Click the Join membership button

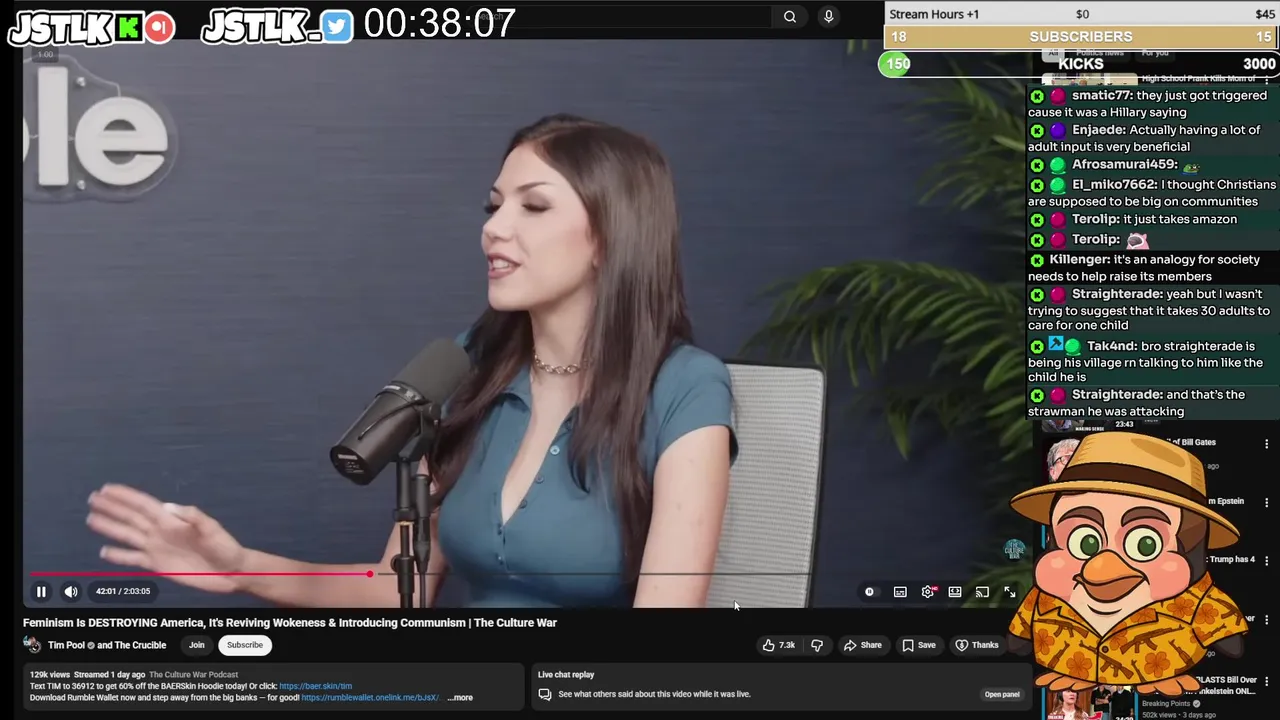coord(197,645)
